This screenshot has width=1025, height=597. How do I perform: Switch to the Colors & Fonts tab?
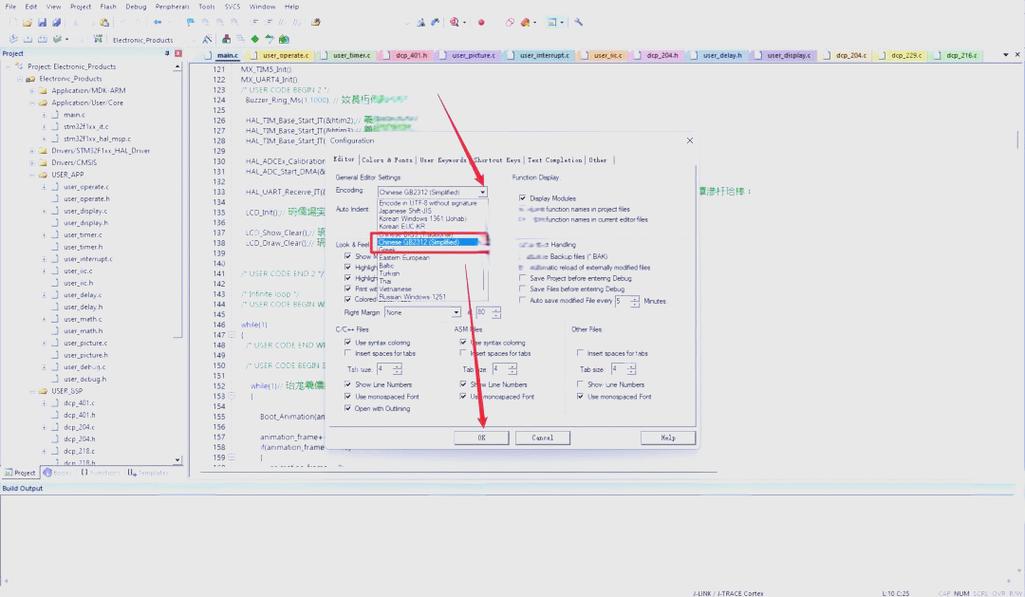(387, 160)
